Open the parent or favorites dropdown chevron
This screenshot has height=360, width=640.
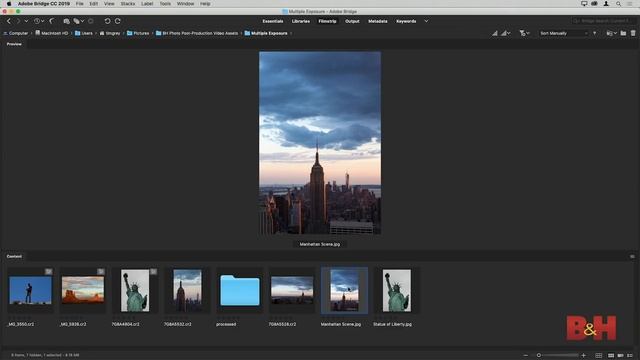pos(26,21)
